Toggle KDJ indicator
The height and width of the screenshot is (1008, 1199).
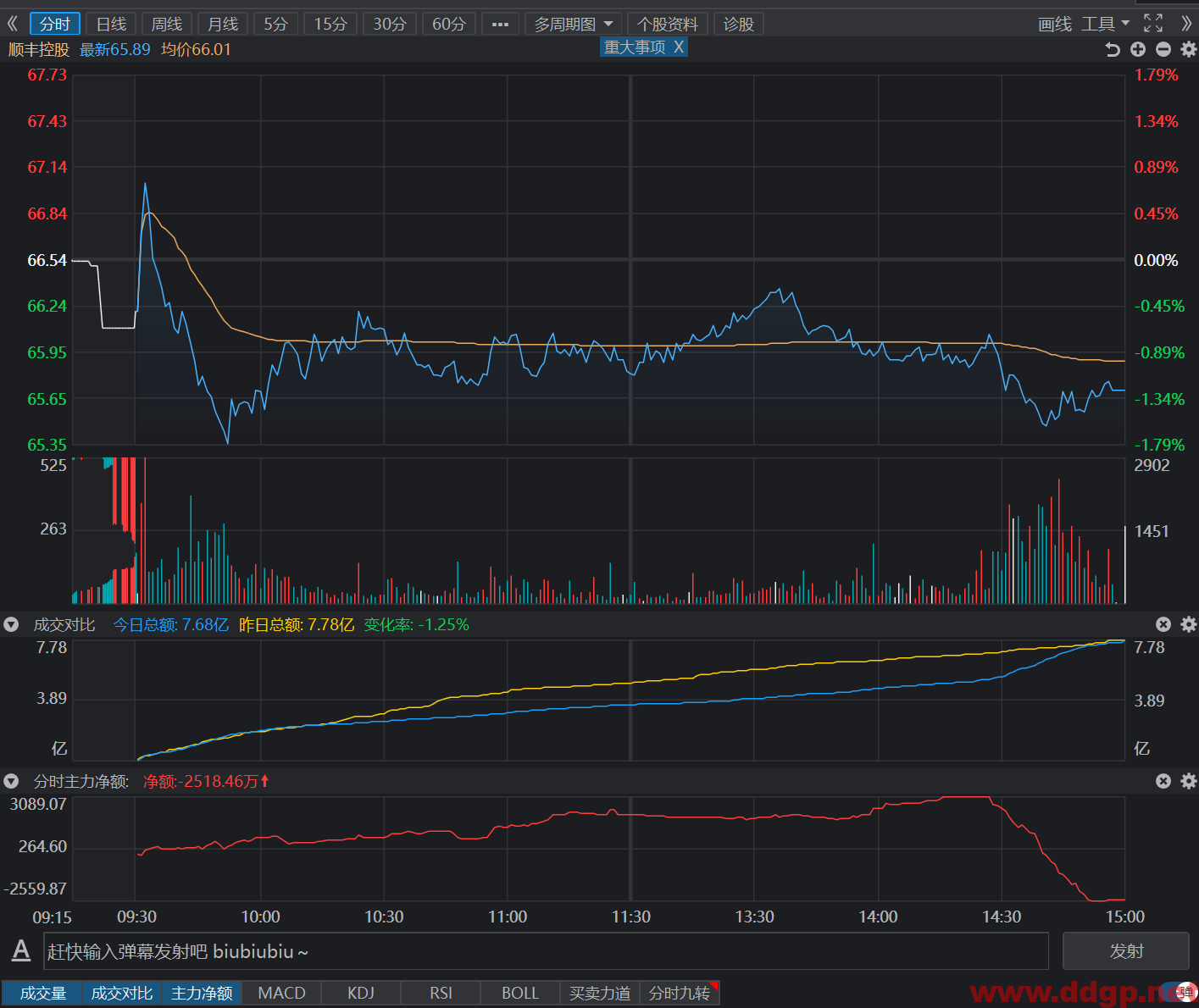pyautogui.click(x=361, y=993)
